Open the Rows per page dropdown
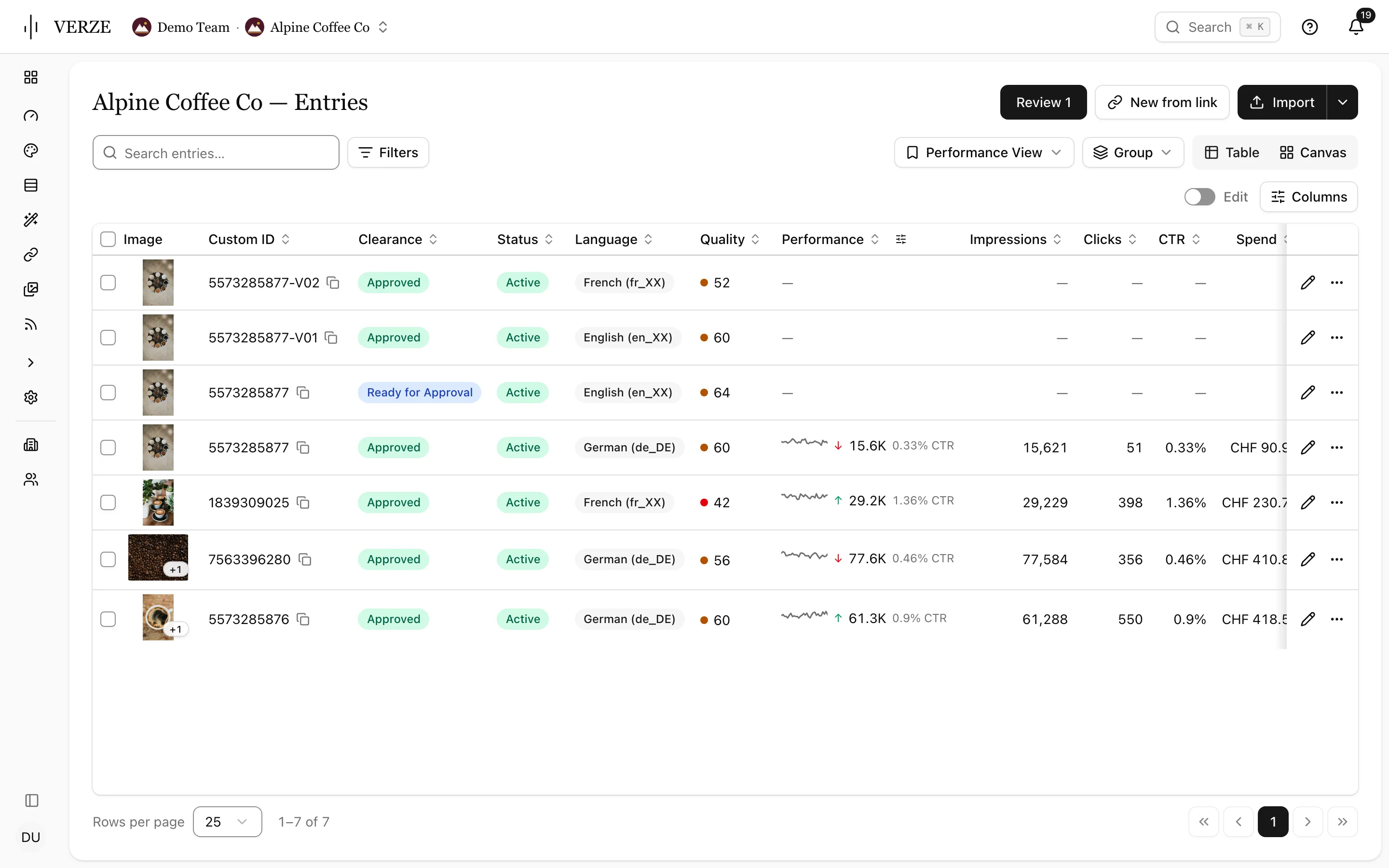Viewport: 1389px width, 868px height. point(227,822)
